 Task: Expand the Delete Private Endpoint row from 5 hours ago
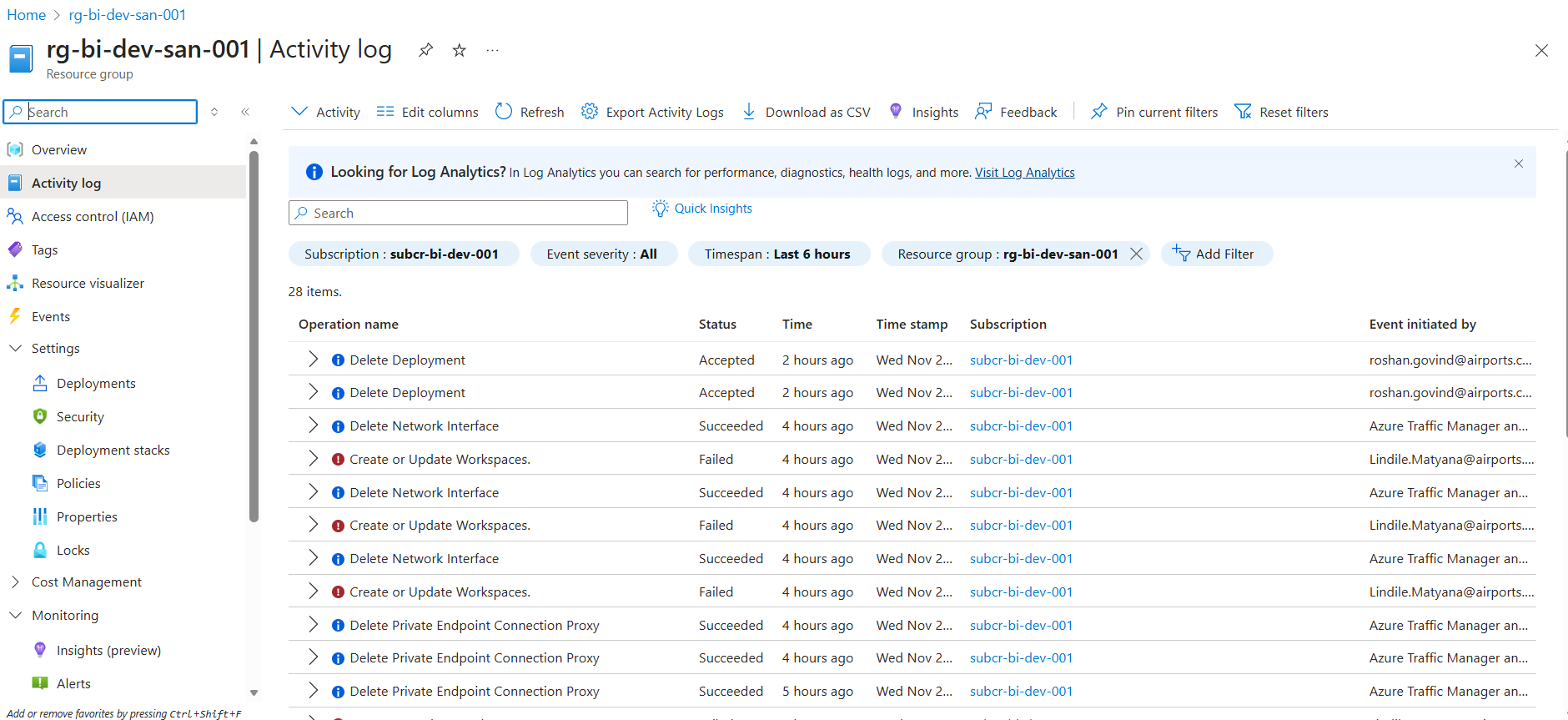tap(313, 691)
